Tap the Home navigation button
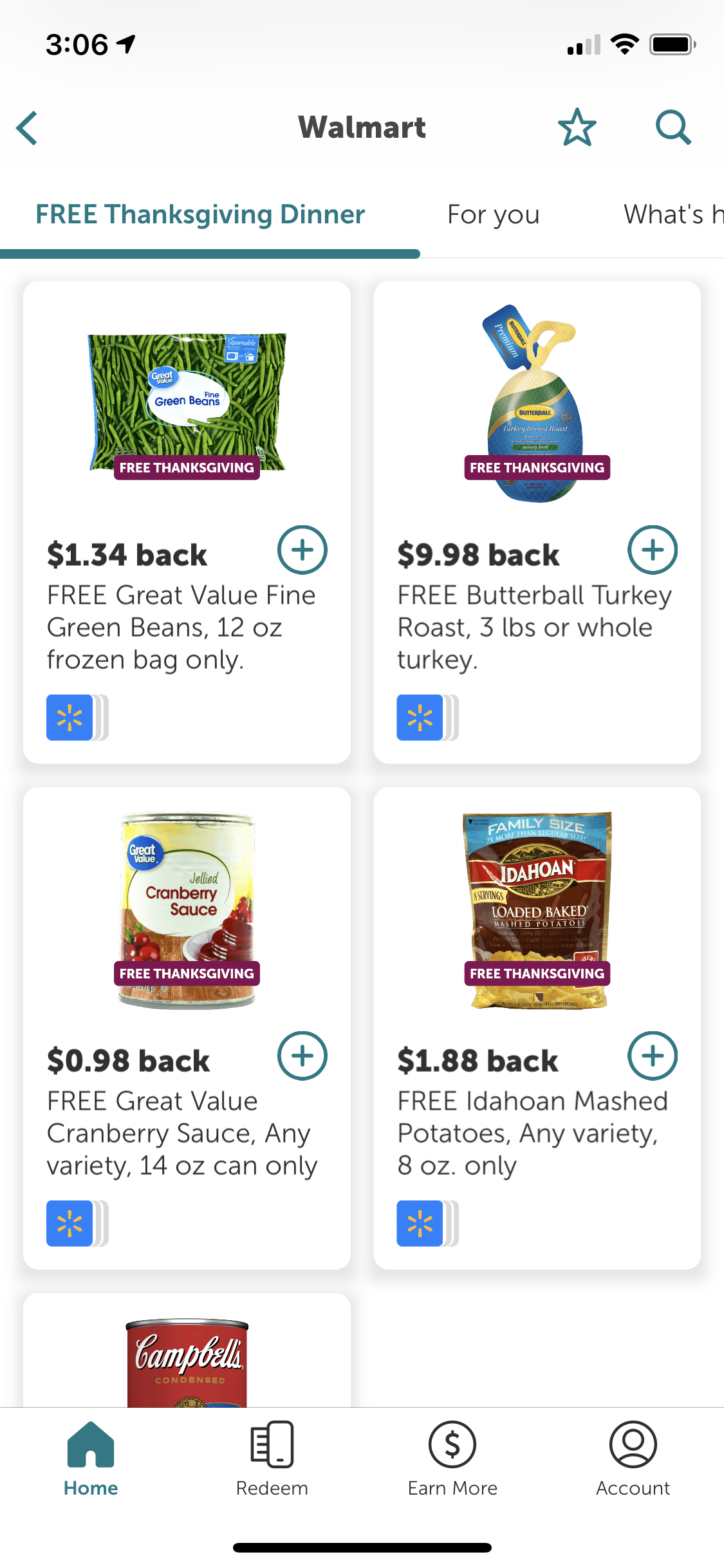This screenshot has height=1568, width=724. [x=91, y=1460]
